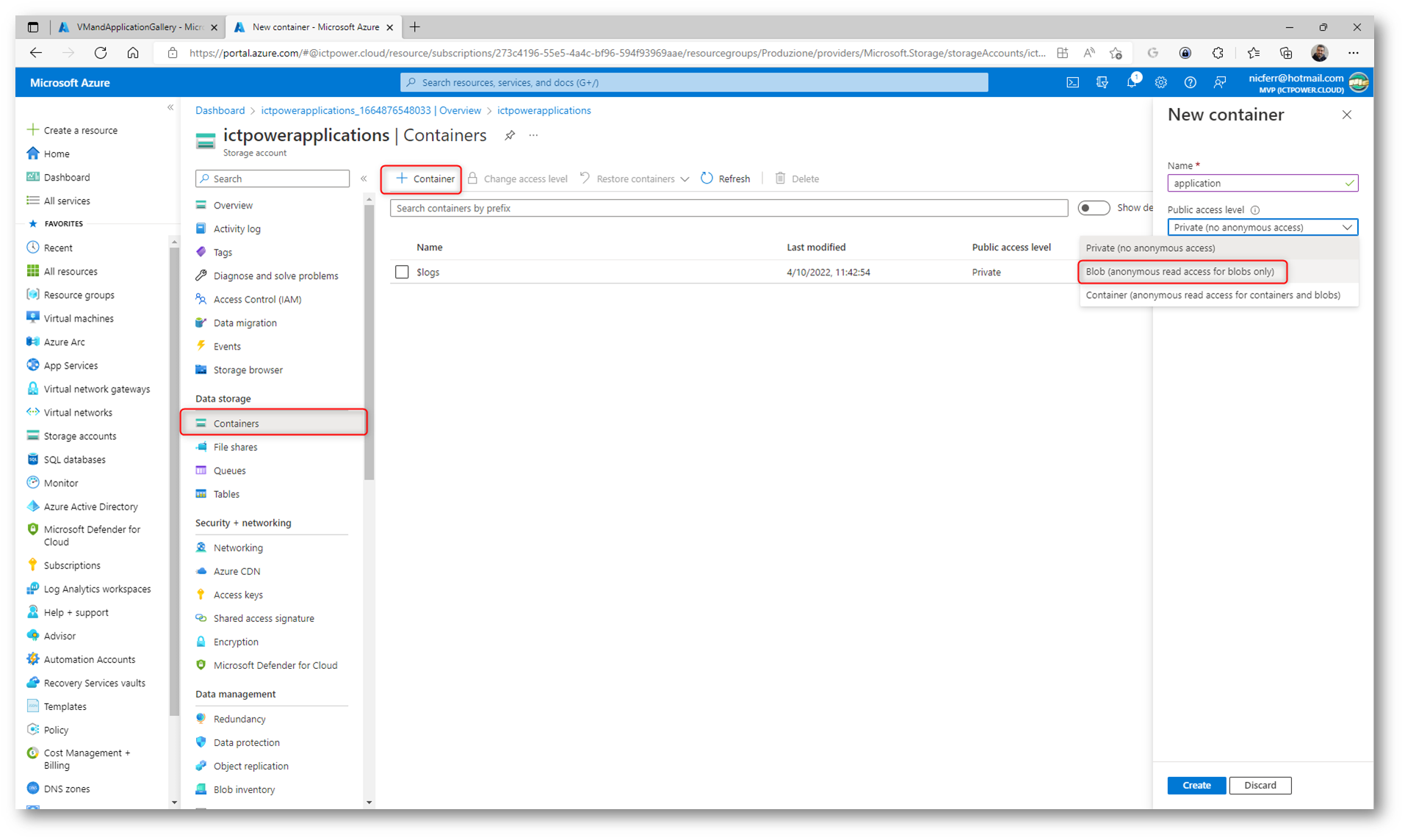Open the Public access level dropdown
Image resolution: width=1405 pixels, height=840 pixels.
pyautogui.click(x=1262, y=228)
